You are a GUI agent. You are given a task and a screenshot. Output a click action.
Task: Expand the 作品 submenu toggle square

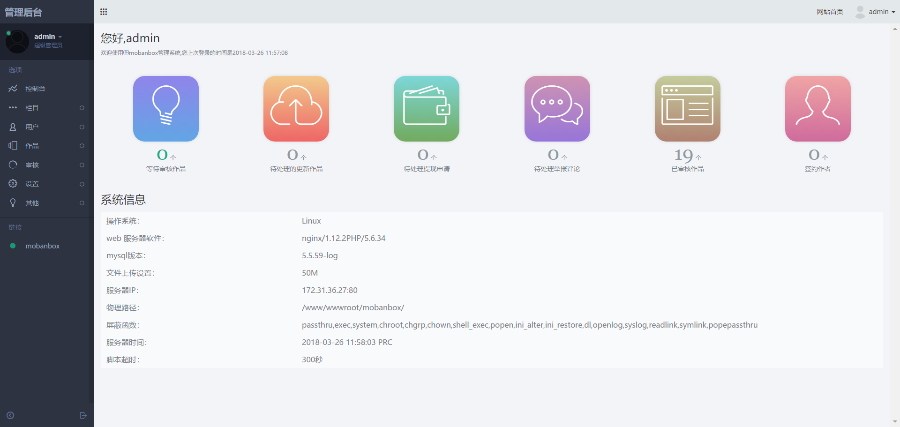click(x=82, y=146)
